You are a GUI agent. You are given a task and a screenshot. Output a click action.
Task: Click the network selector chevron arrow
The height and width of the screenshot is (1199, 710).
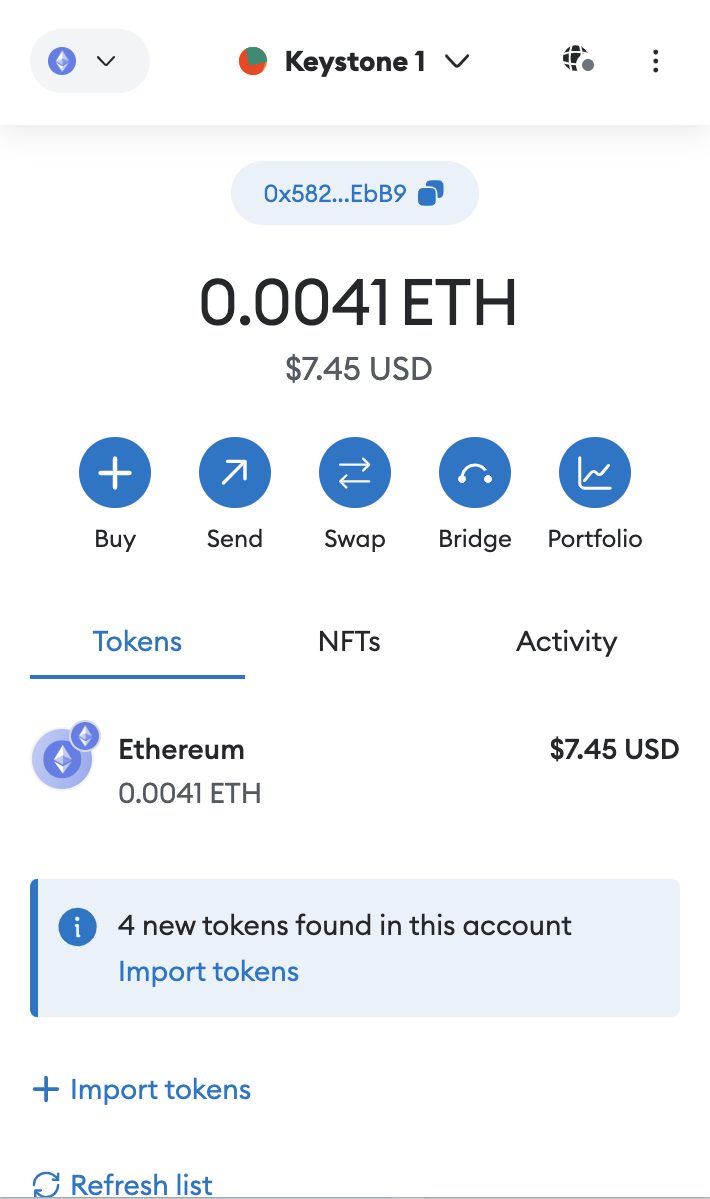[x=106, y=61]
